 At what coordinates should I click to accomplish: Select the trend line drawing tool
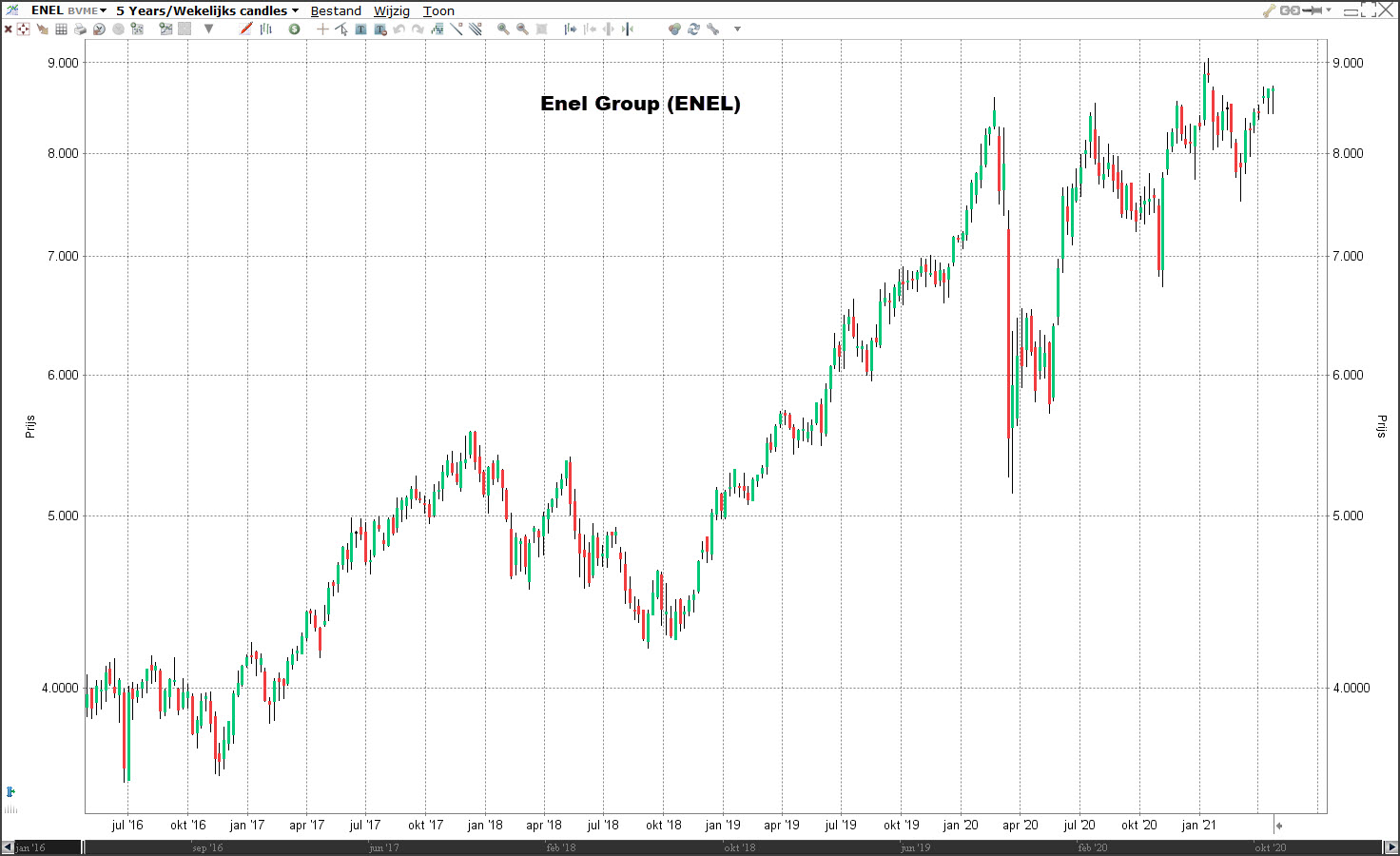[x=457, y=29]
